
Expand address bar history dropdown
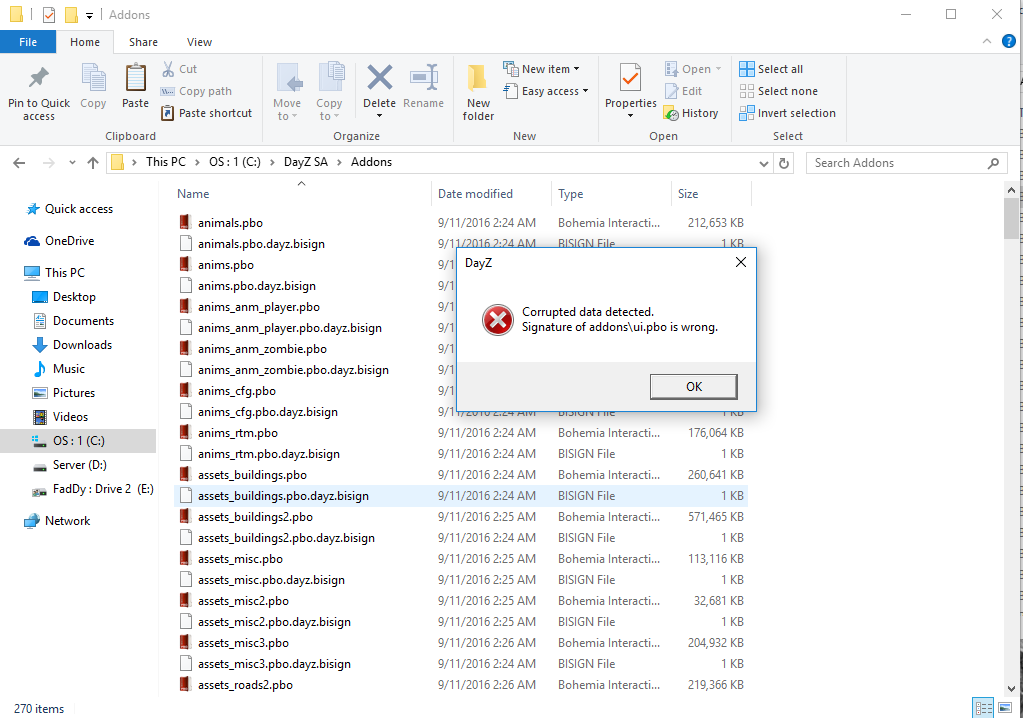pyautogui.click(x=764, y=164)
